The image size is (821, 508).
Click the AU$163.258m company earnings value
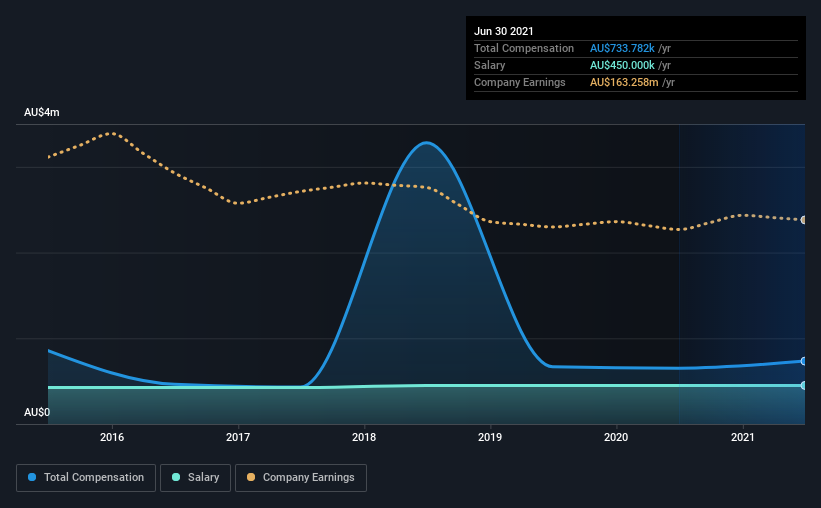tap(624, 83)
